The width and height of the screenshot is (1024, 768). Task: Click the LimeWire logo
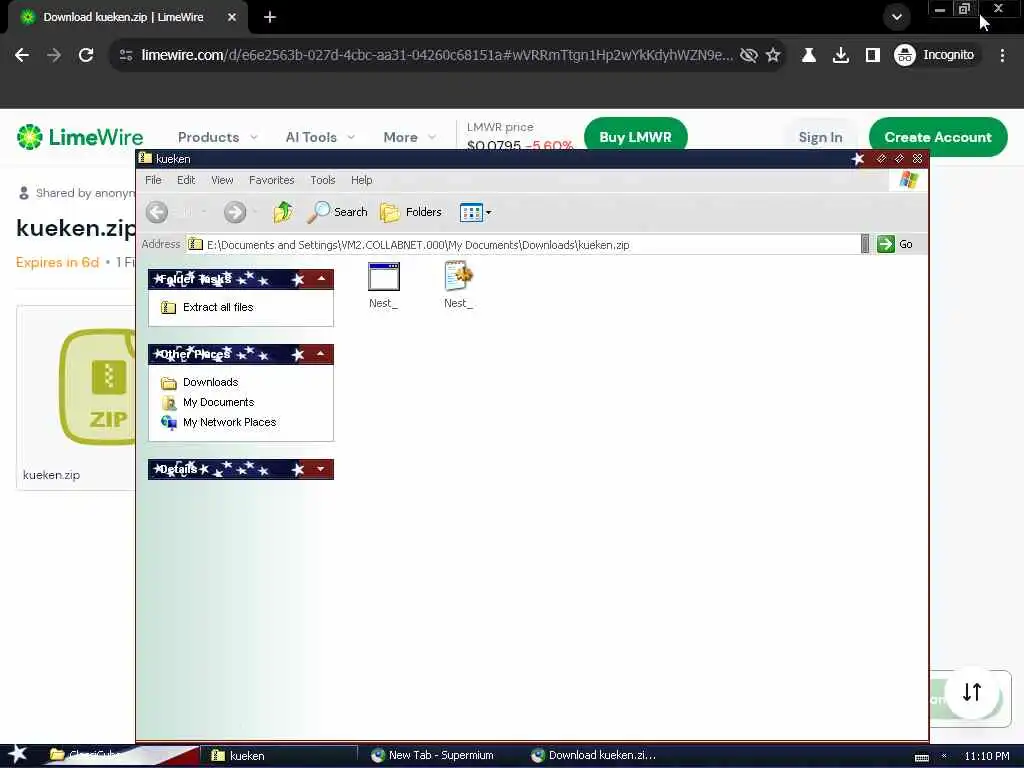click(80, 137)
